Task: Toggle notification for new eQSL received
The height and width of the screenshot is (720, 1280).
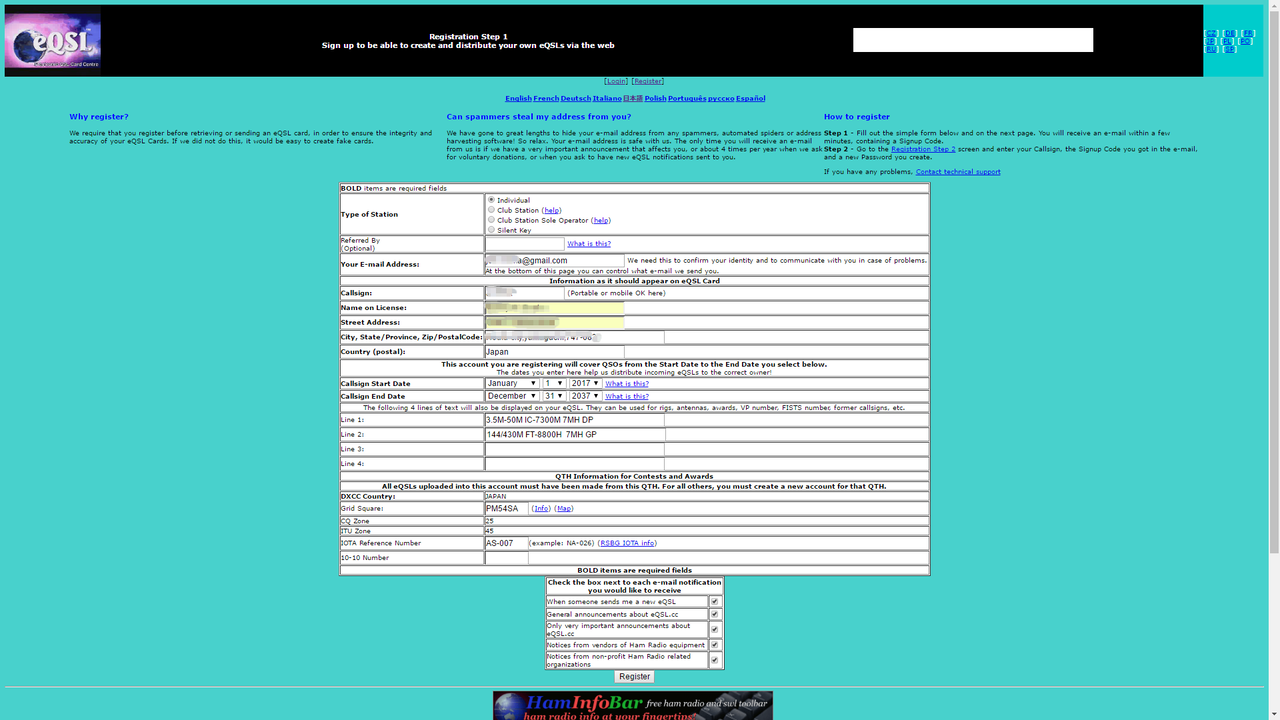Action: pos(715,602)
